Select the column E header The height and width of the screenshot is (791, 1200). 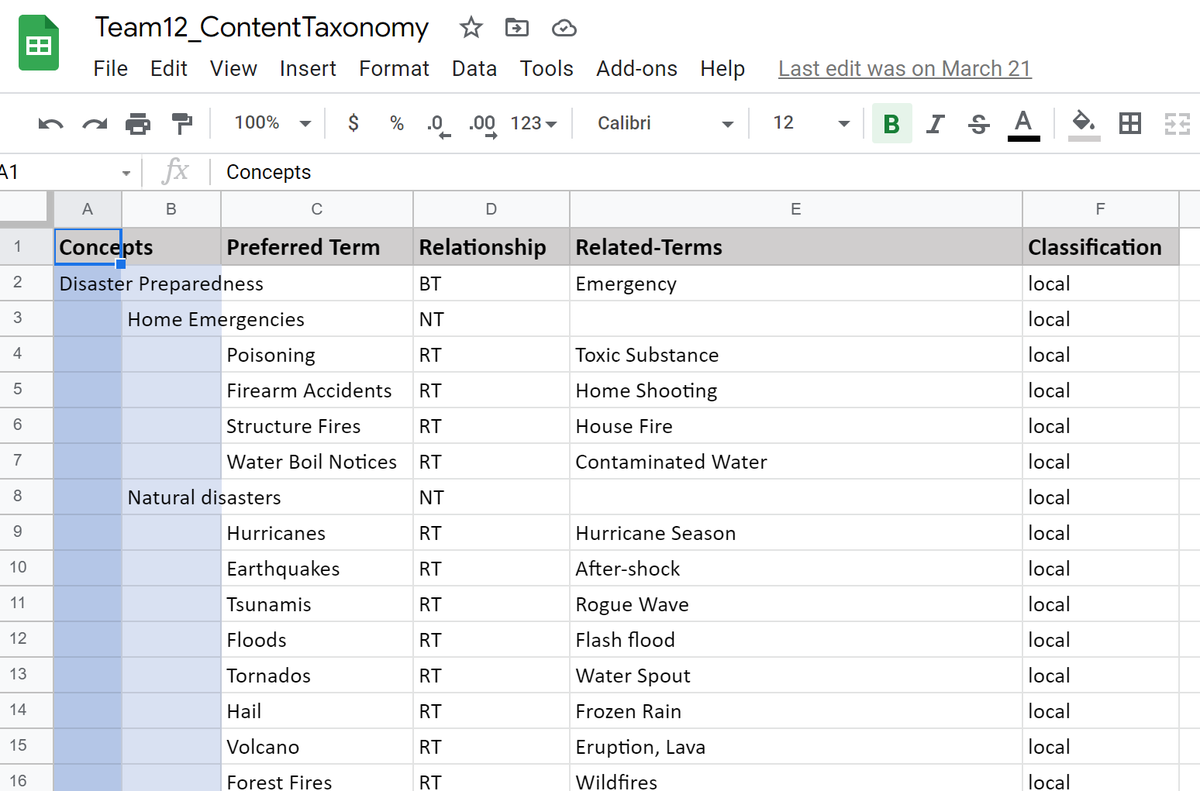[796, 209]
